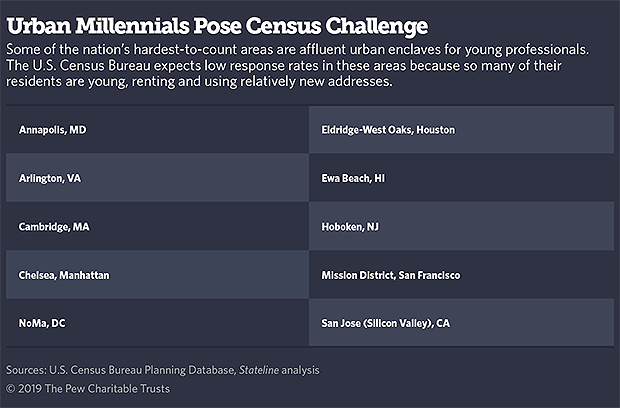This screenshot has width=620, height=408.
Task: Click the Cambridge, MA entry
Action: [54, 226]
